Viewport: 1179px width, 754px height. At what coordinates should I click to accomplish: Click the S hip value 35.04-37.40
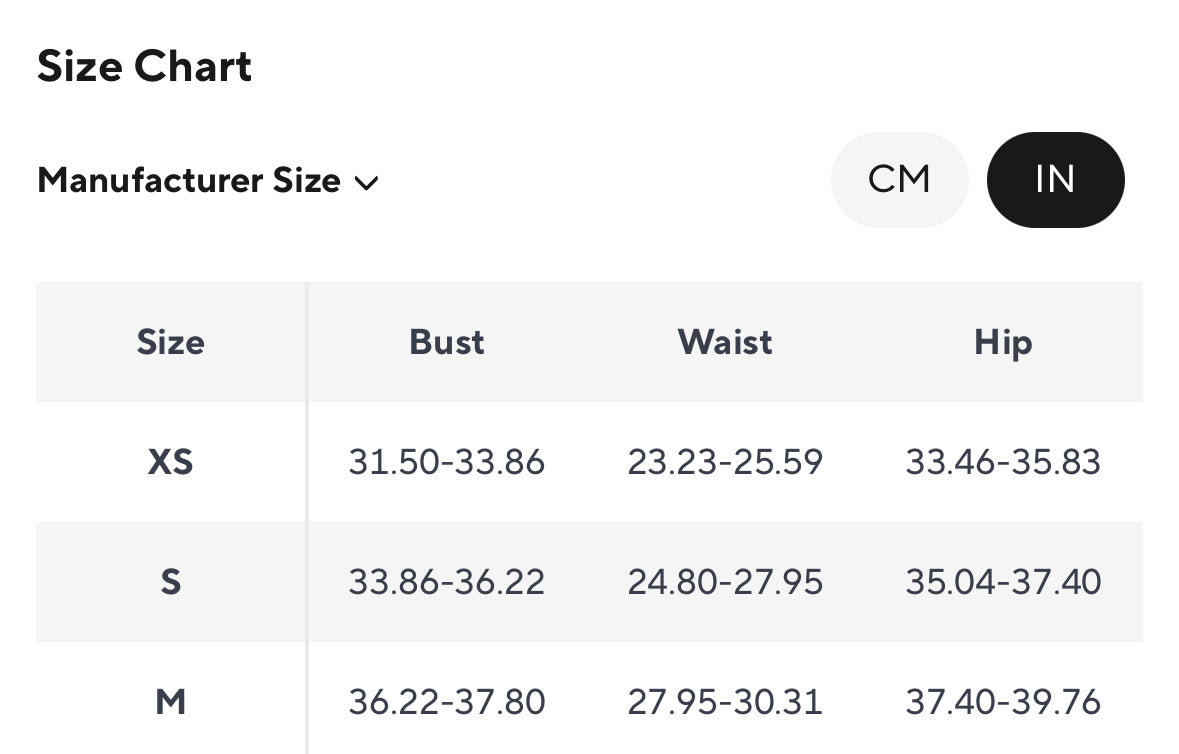coord(1003,582)
